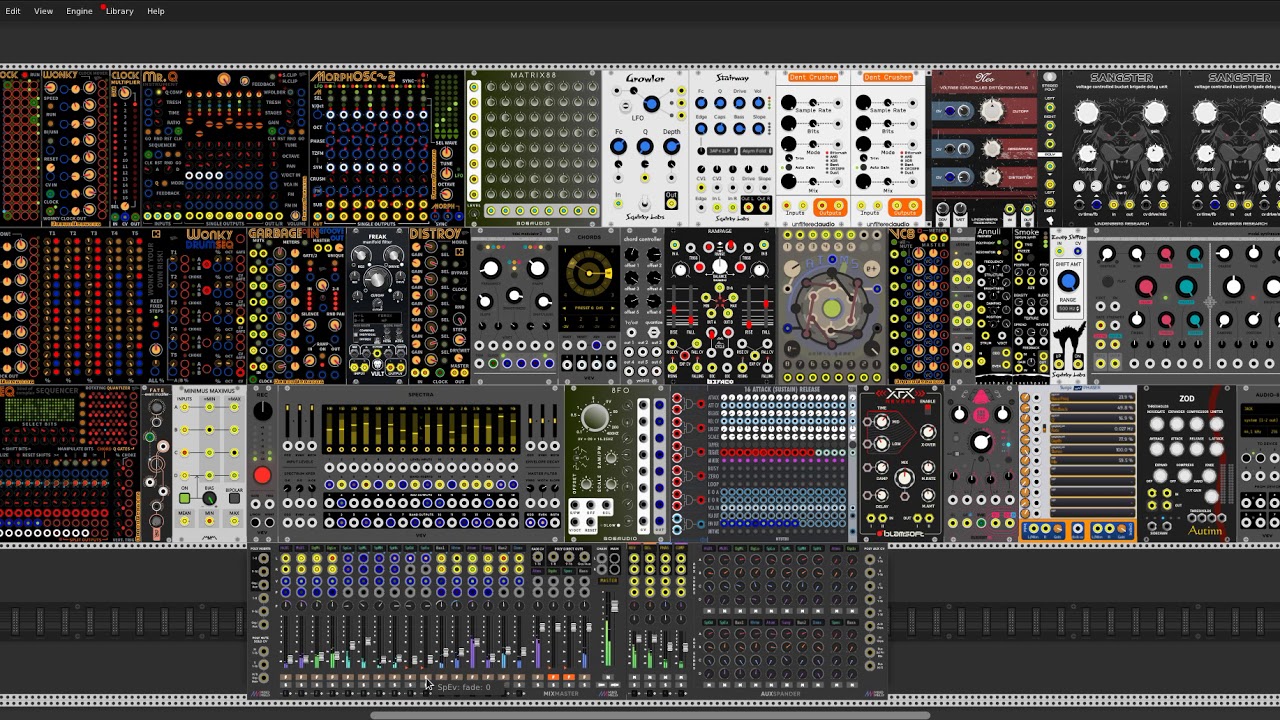Click the Growler Fc knob
The width and height of the screenshot is (1280, 720).
(x=618, y=147)
